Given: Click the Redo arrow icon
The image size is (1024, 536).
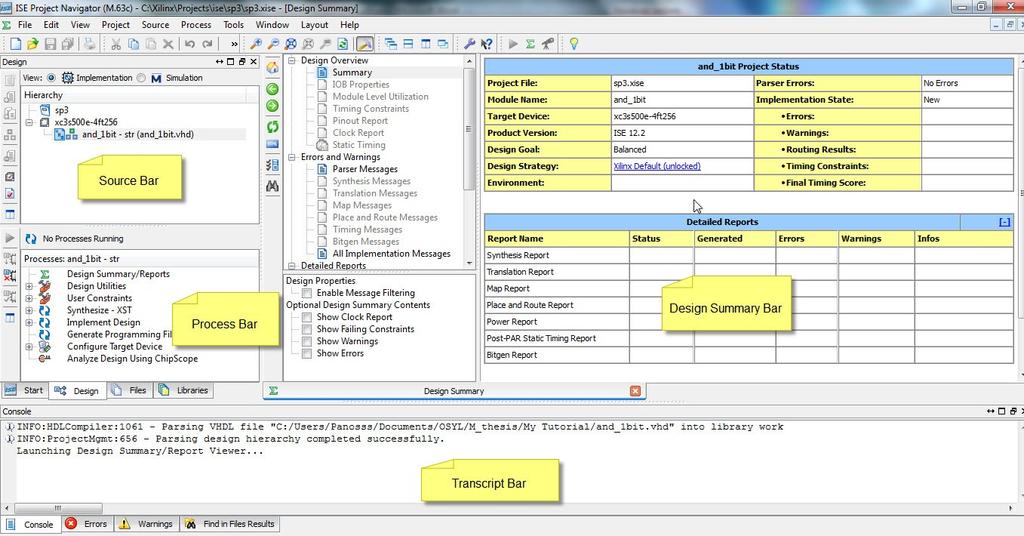Looking at the screenshot, I should click(x=207, y=44).
